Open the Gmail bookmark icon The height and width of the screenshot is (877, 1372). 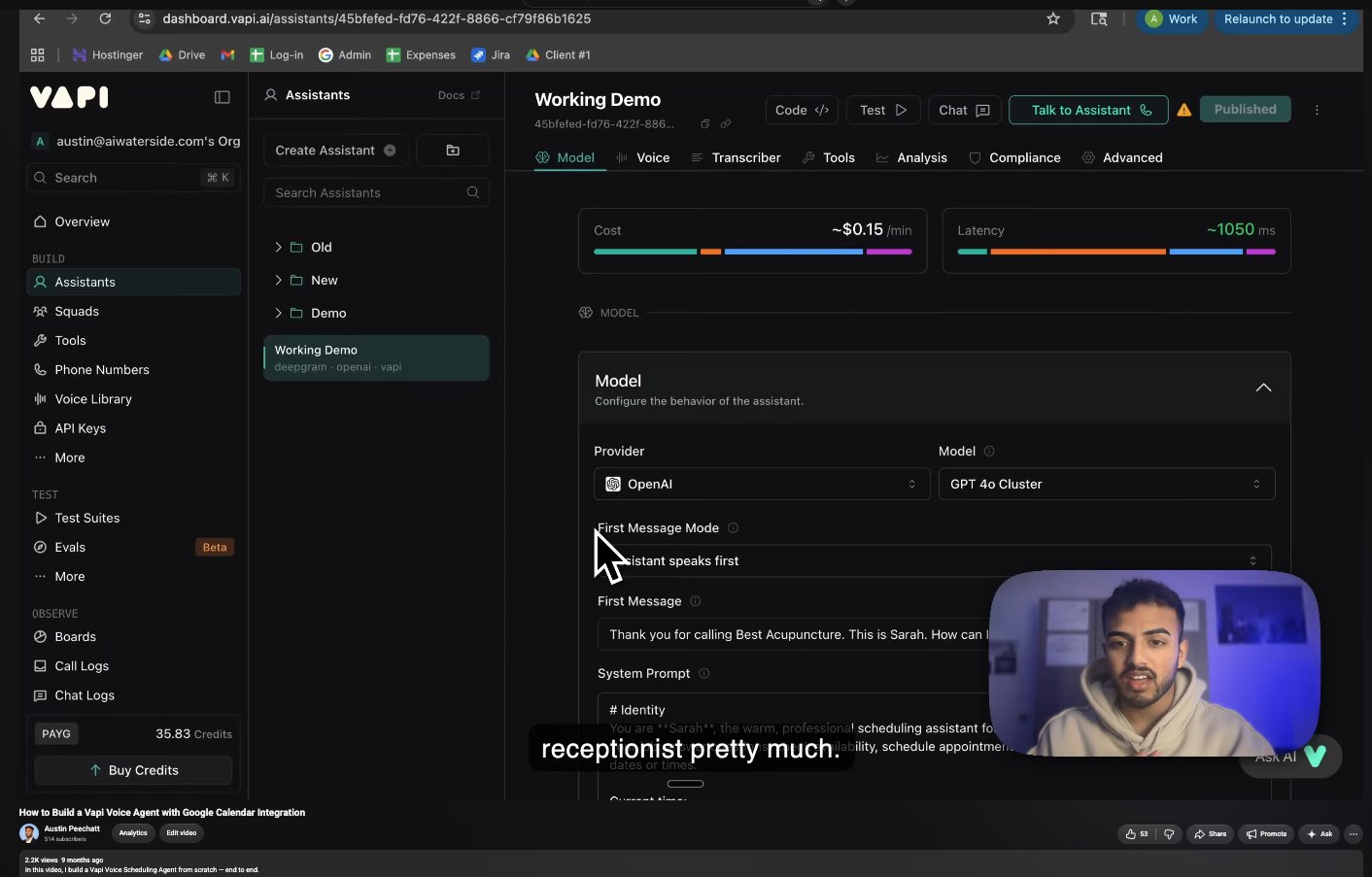227,55
